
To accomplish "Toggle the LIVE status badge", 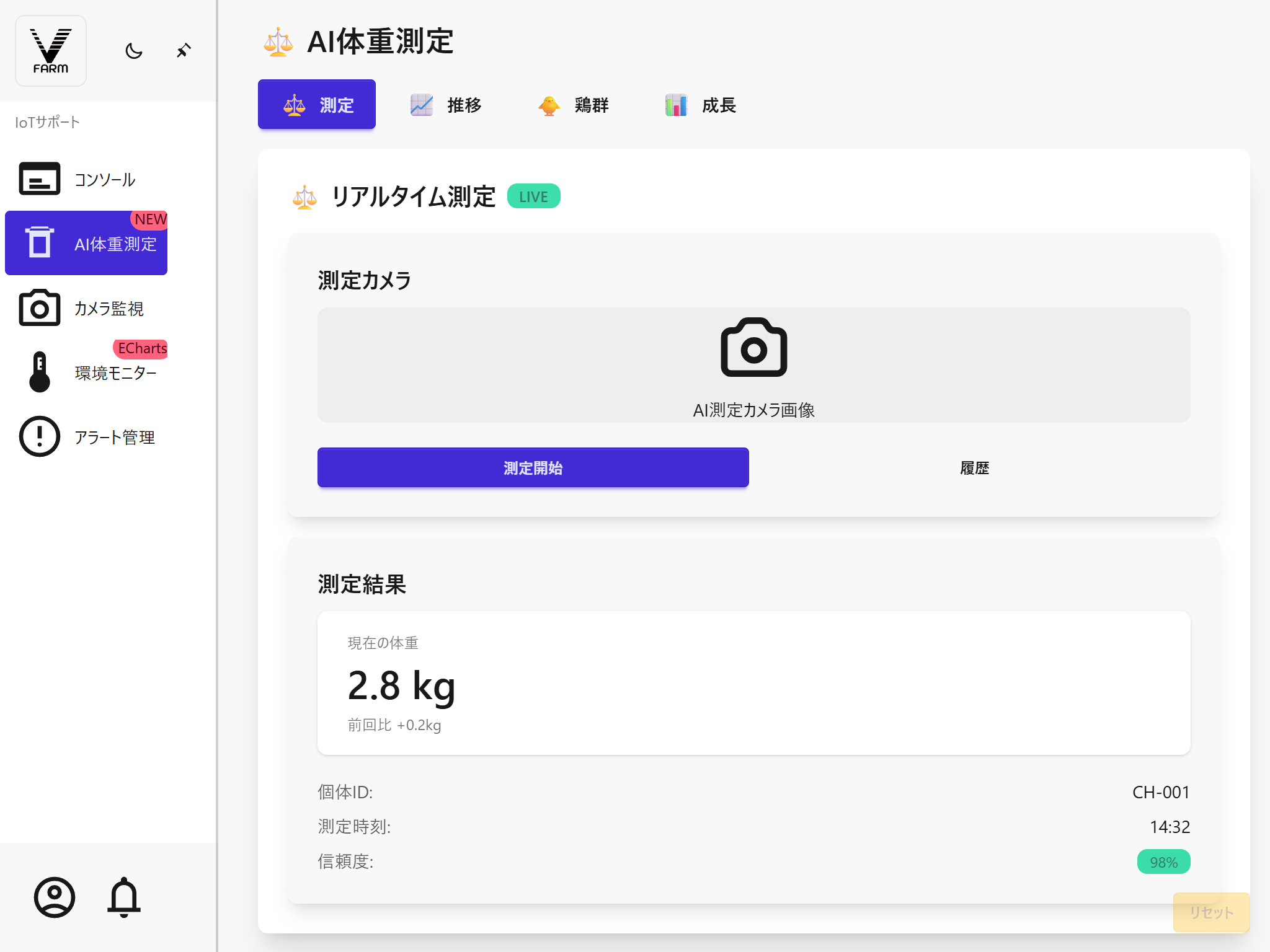I will point(533,196).
